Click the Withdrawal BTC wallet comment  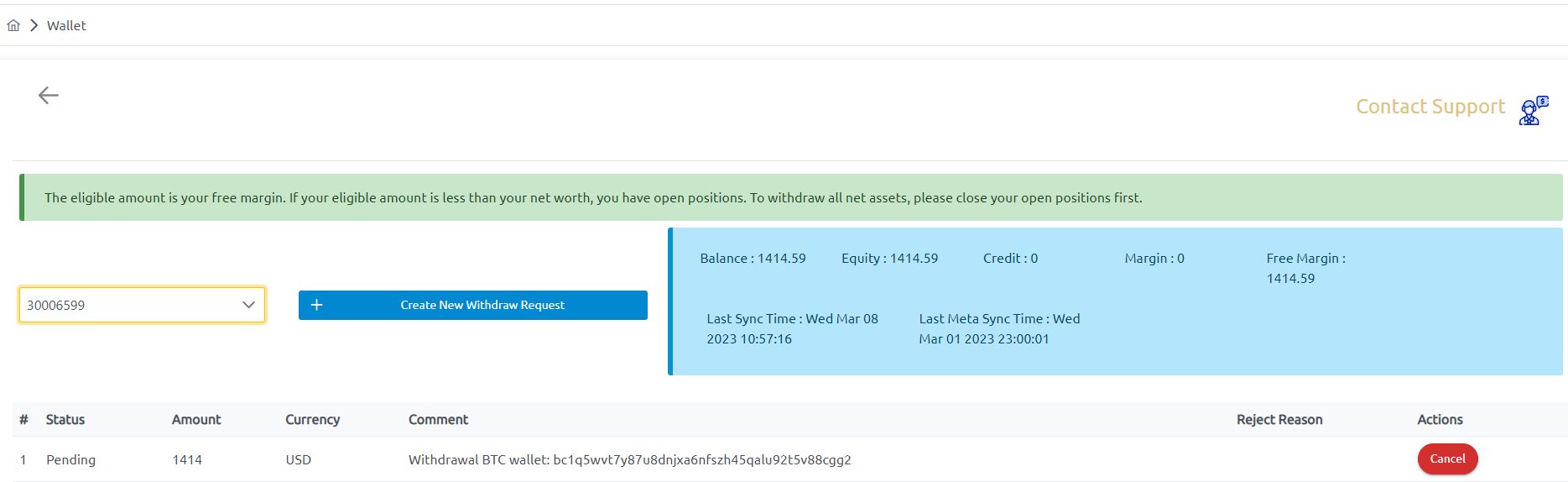(x=630, y=459)
